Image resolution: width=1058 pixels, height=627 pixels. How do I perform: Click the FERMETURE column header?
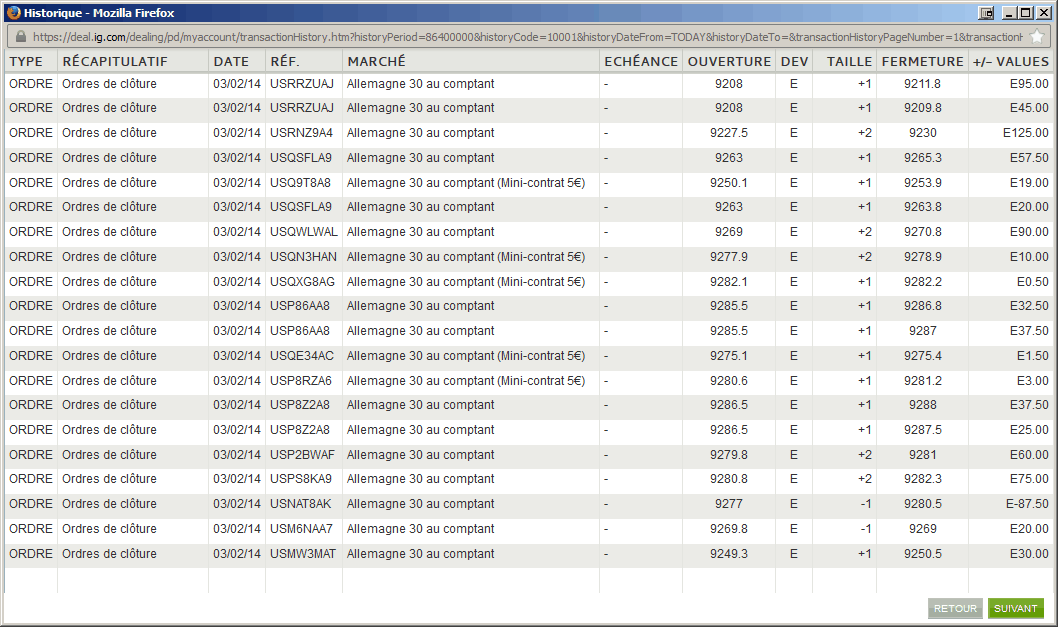click(922, 61)
